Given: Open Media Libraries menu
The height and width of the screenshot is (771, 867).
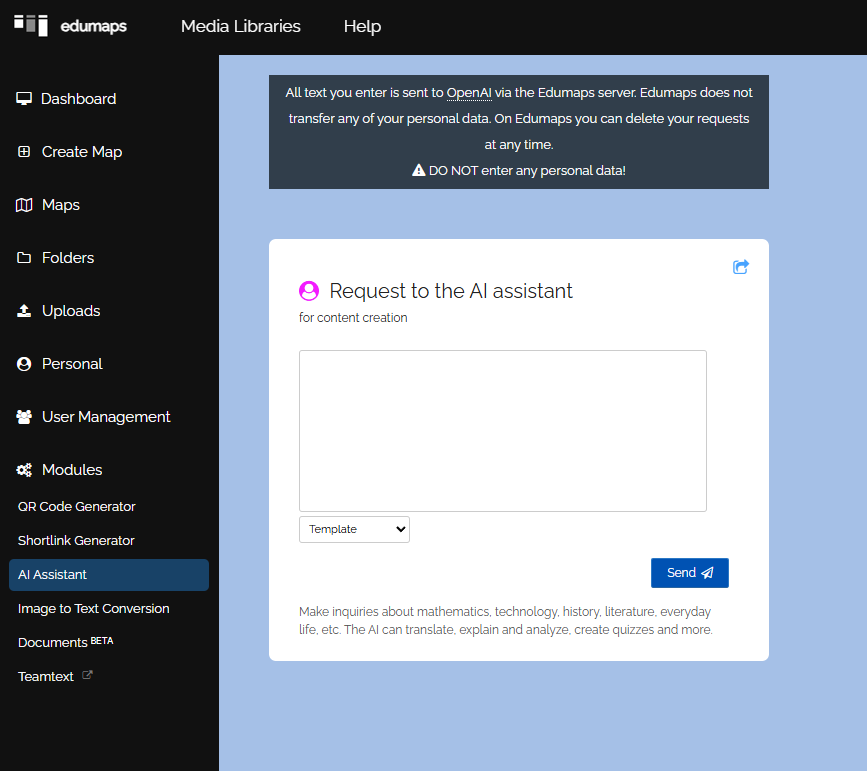Looking at the screenshot, I should tap(240, 26).
